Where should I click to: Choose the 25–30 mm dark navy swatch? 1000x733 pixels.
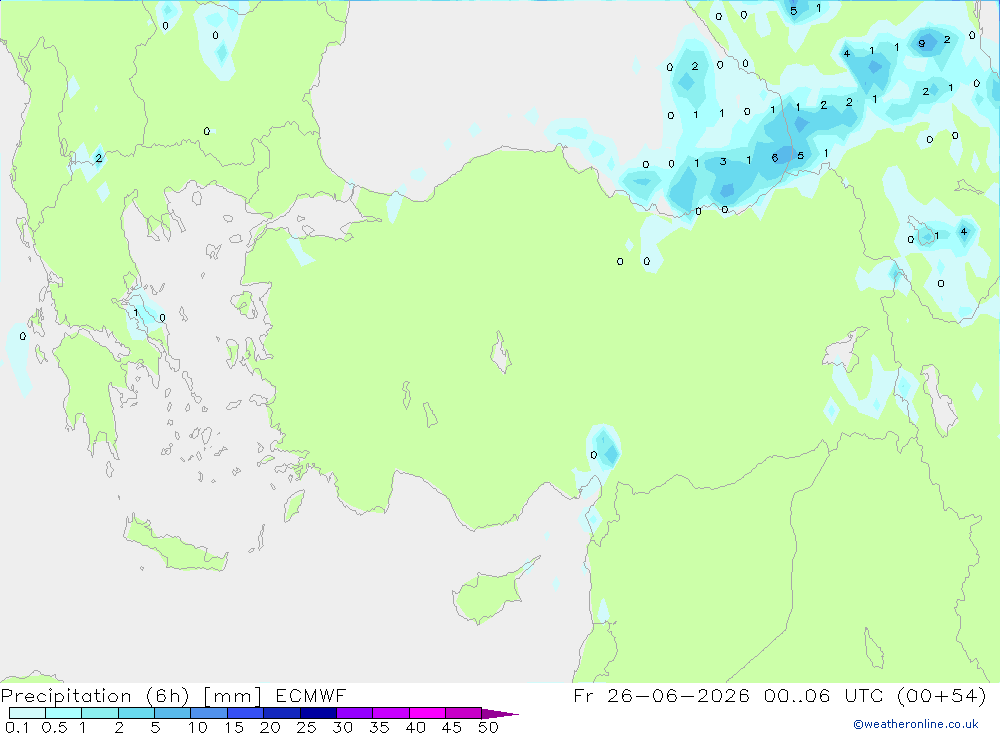(x=318, y=713)
